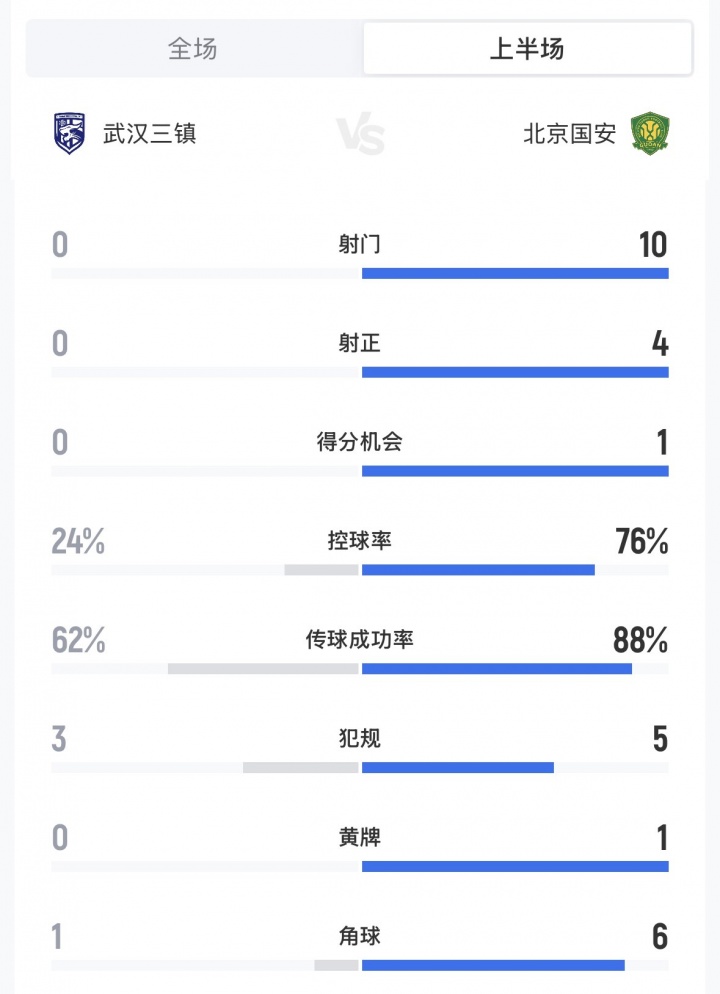Image resolution: width=720 pixels, height=994 pixels.
Task: Click the 得分机会 stat label
Action: (360, 442)
